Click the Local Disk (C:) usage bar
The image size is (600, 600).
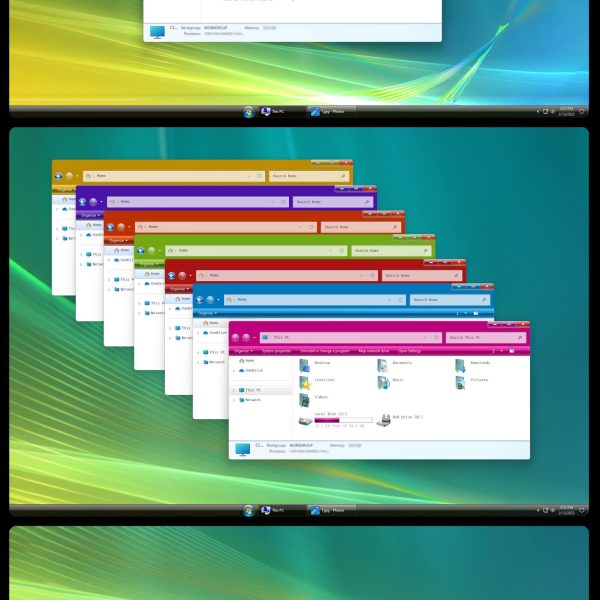click(343, 420)
